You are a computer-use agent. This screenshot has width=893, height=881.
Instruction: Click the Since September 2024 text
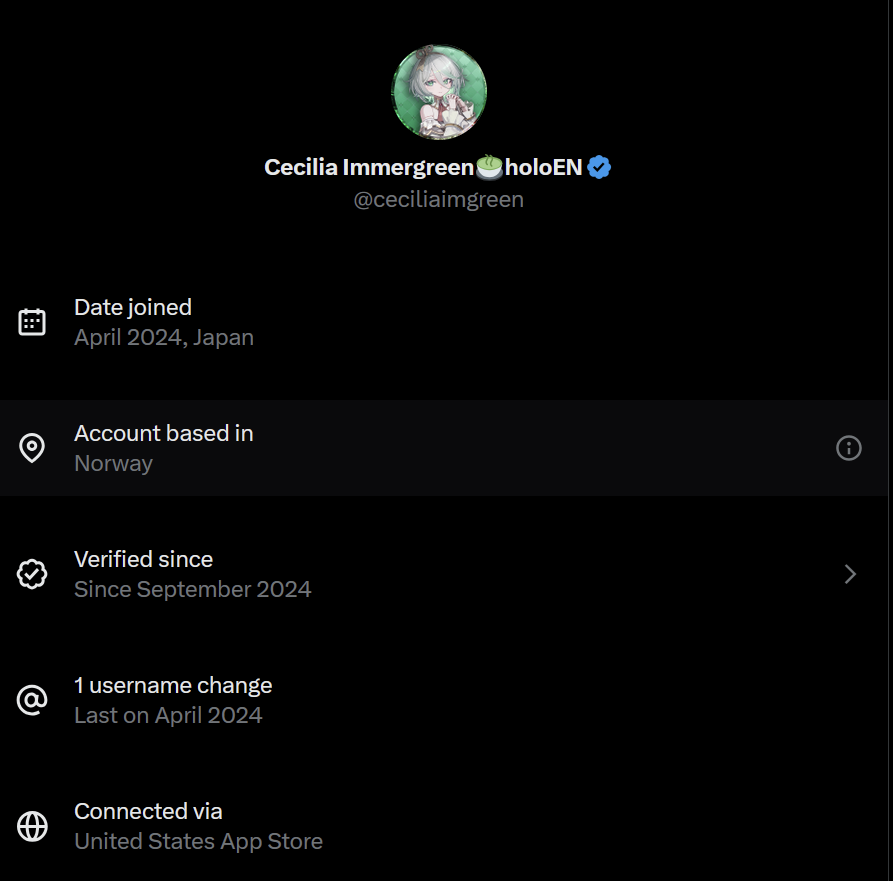point(193,589)
